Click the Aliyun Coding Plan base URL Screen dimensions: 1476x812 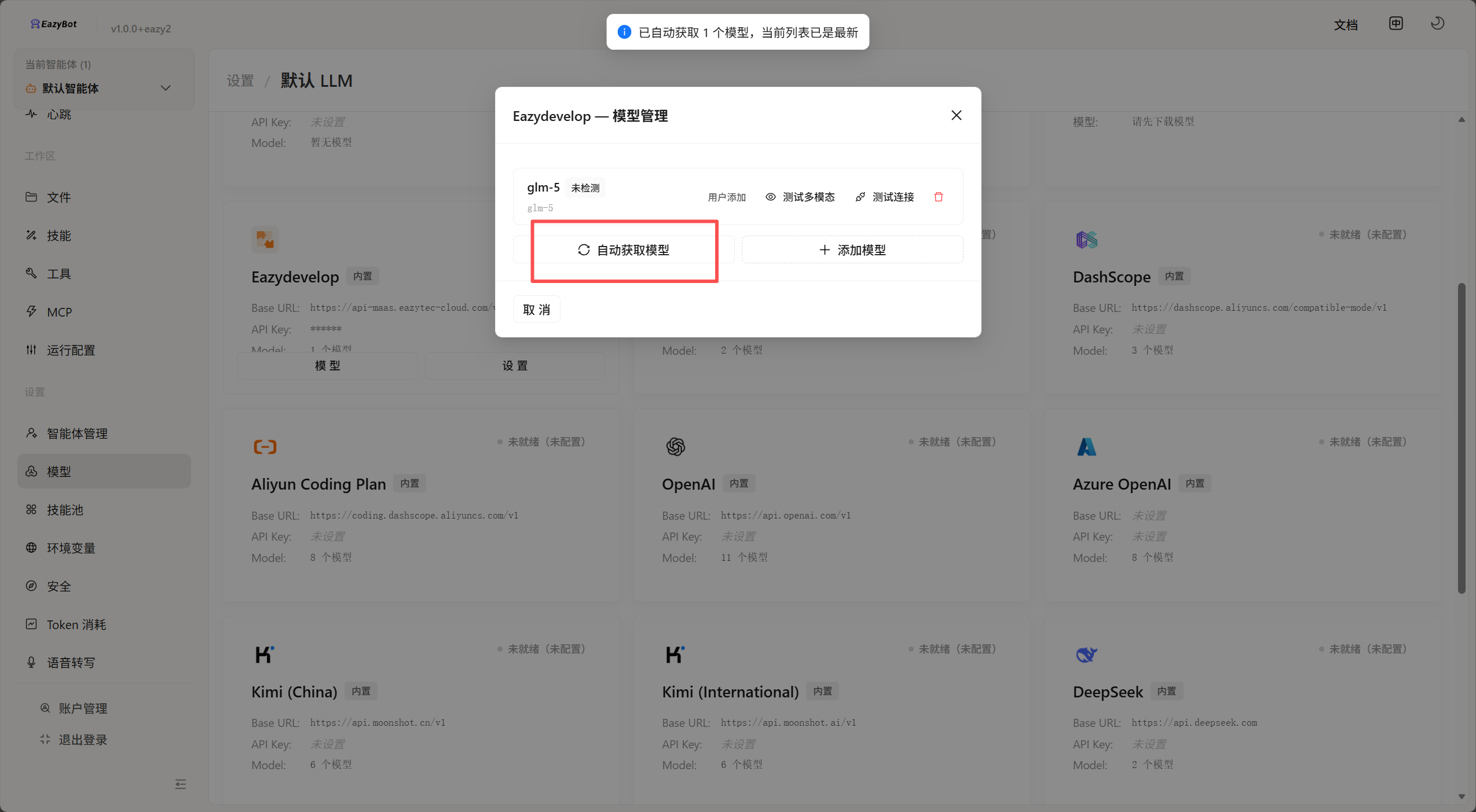[x=413, y=515]
